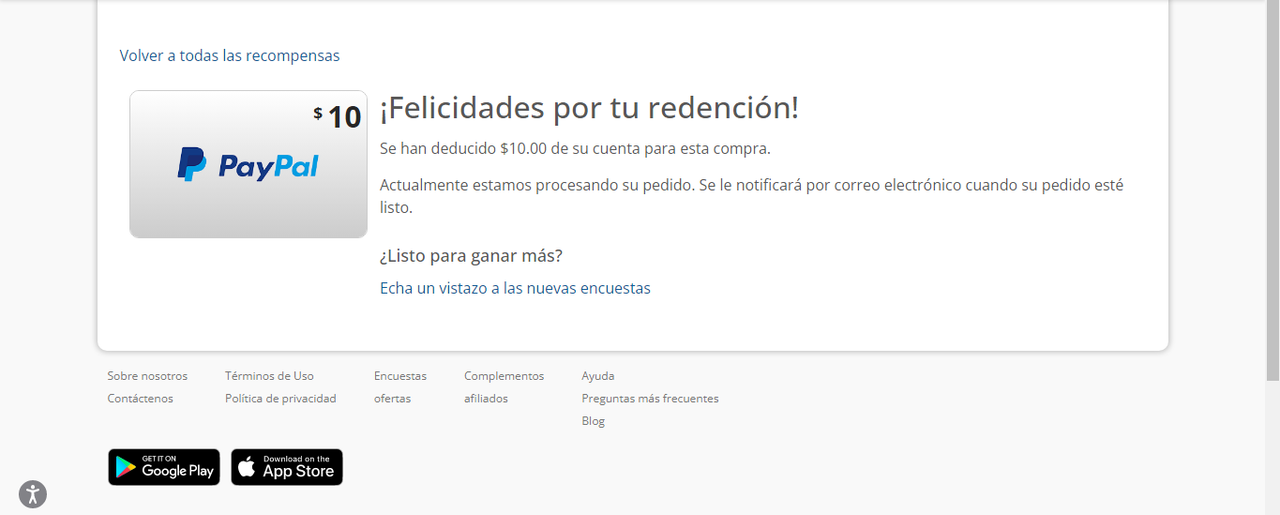Open the Contáctenos footer link
Screen dimensions: 1280x515
pyautogui.click(x=140, y=398)
